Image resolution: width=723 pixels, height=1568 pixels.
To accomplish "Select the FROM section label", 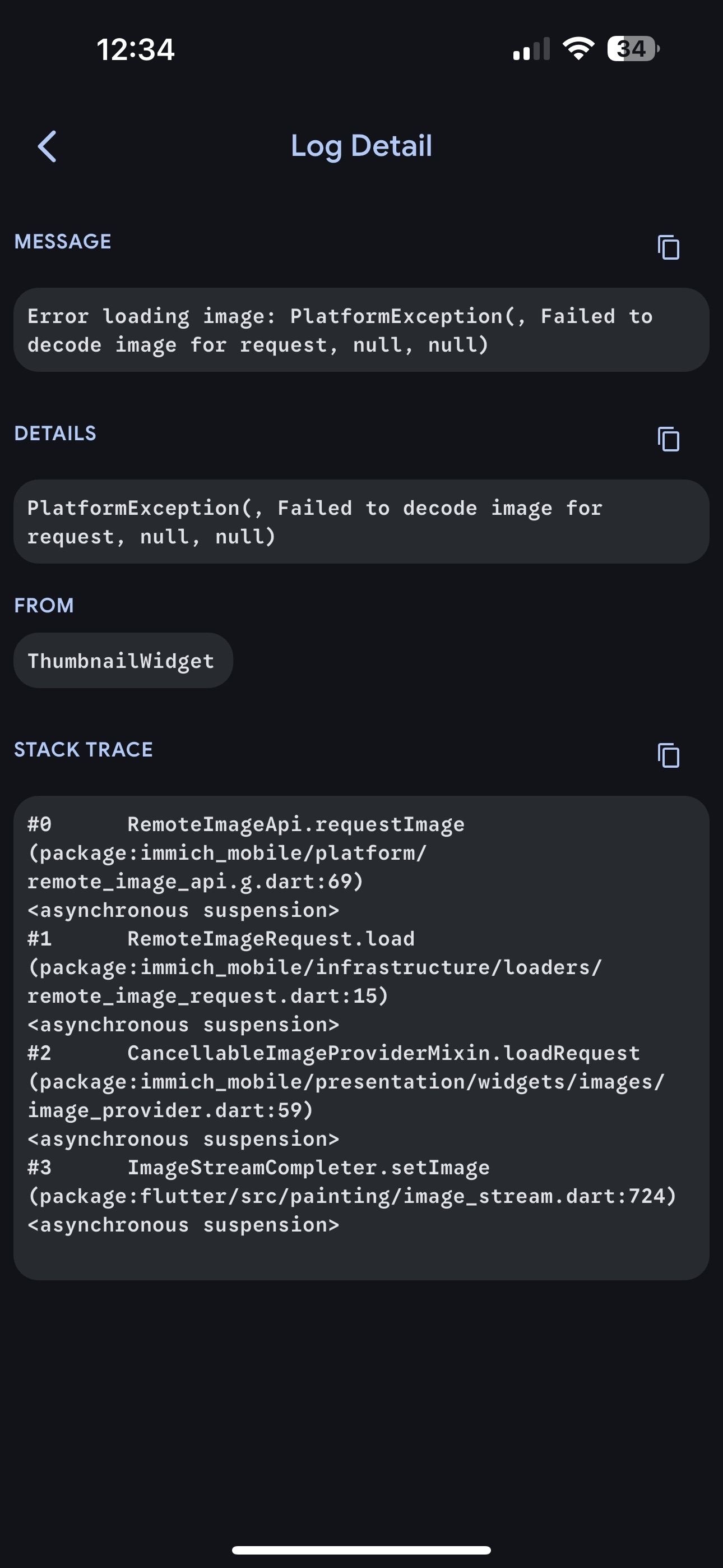I will (44, 606).
